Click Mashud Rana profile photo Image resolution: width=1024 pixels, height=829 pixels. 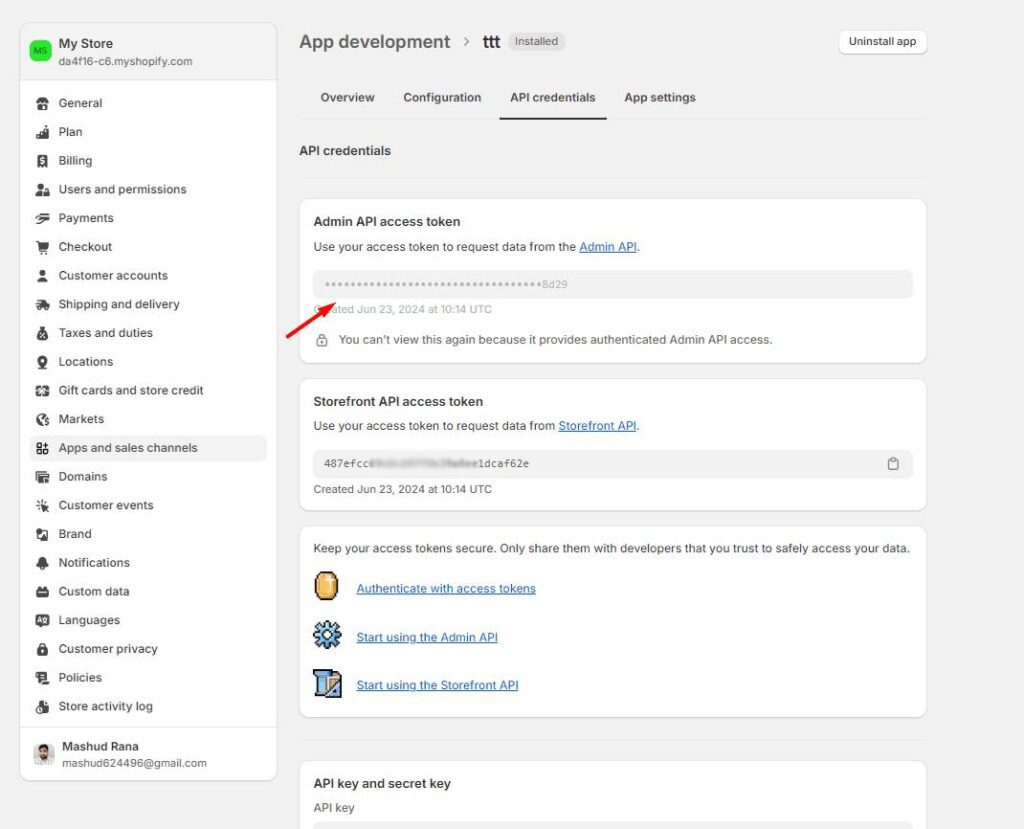44,754
